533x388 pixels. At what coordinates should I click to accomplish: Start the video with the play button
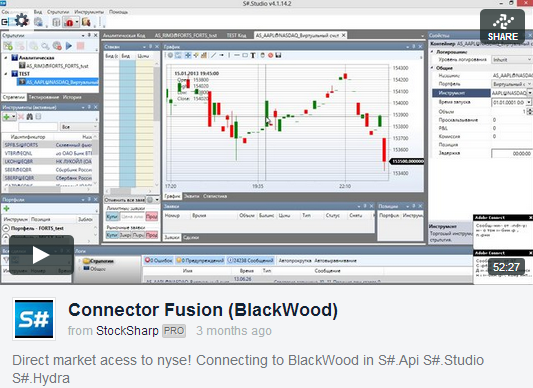coord(41,255)
